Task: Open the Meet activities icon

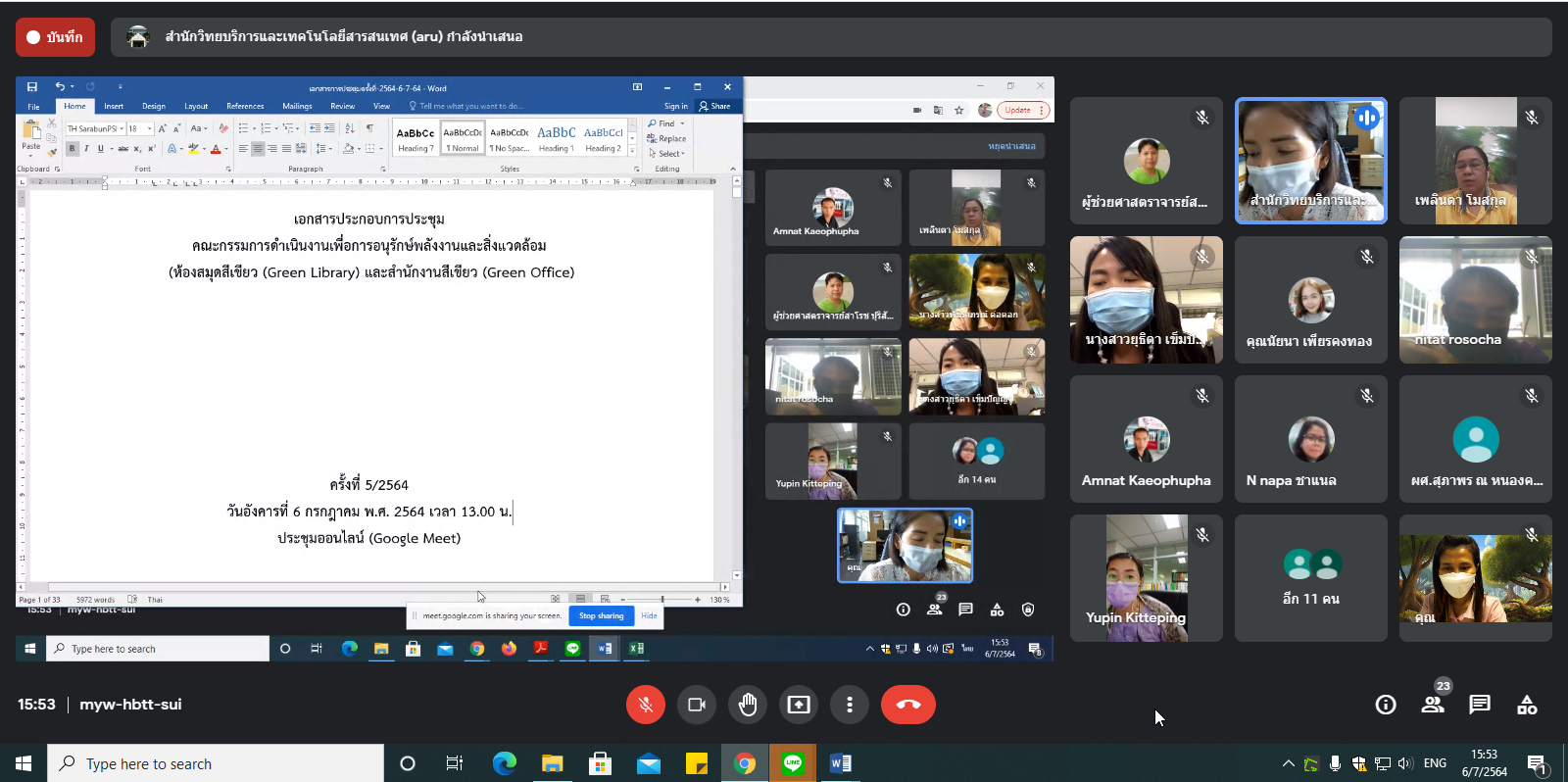Action: pos(1527,705)
